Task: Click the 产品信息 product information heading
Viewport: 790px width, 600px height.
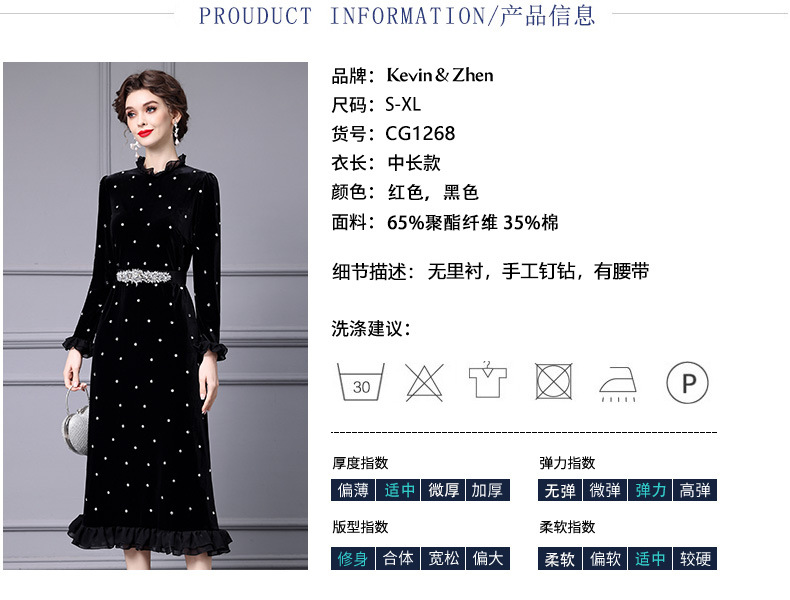Action: [548, 15]
